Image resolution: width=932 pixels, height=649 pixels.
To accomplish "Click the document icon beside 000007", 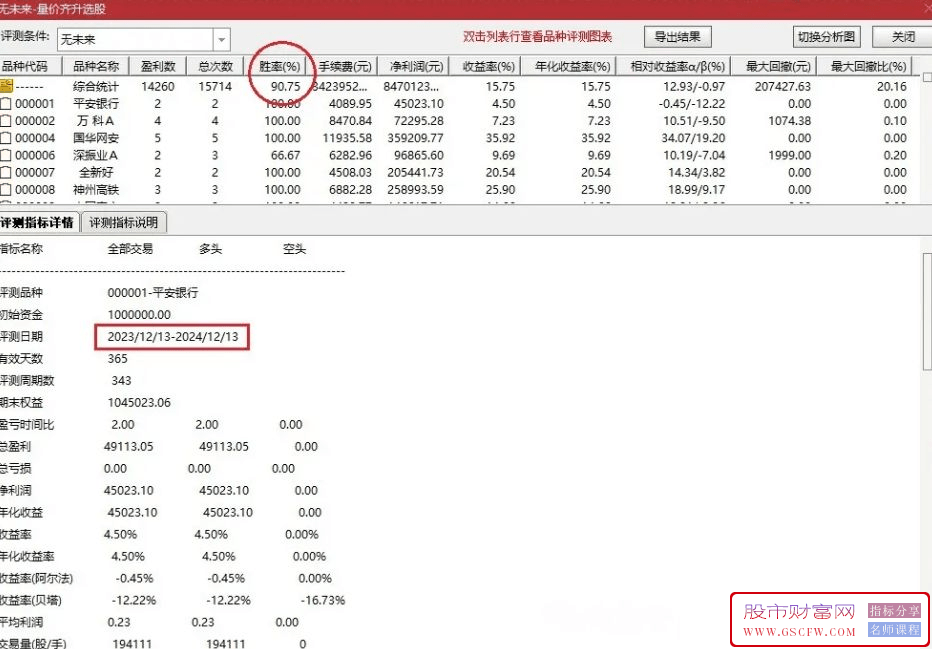I will [x=6, y=172].
